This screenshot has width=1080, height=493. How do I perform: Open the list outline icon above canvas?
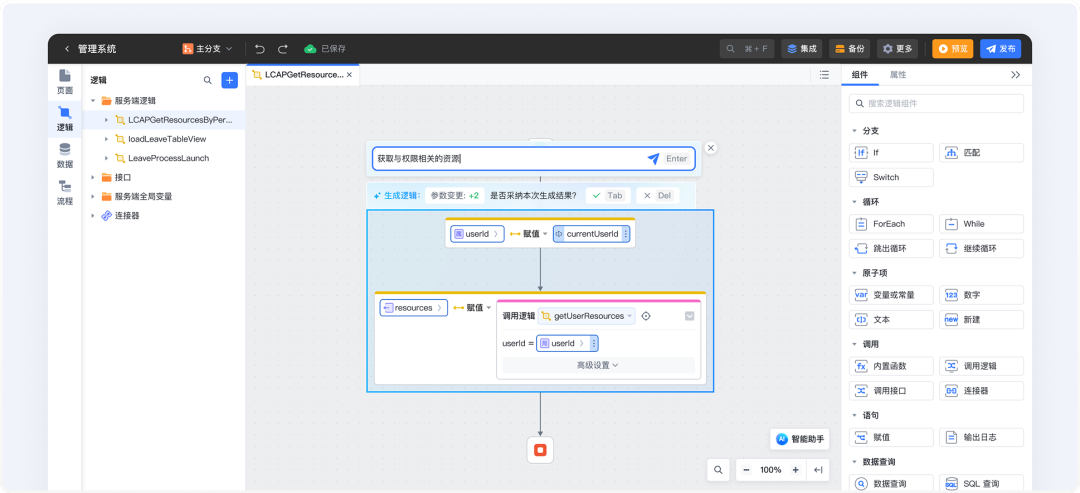[x=824, y=75]
